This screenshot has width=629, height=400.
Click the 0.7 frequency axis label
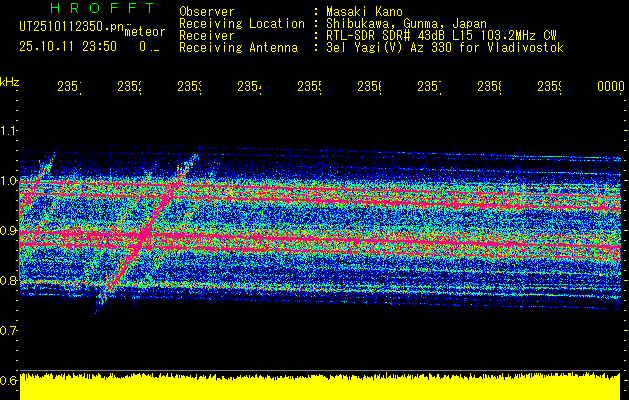point(8,330)
